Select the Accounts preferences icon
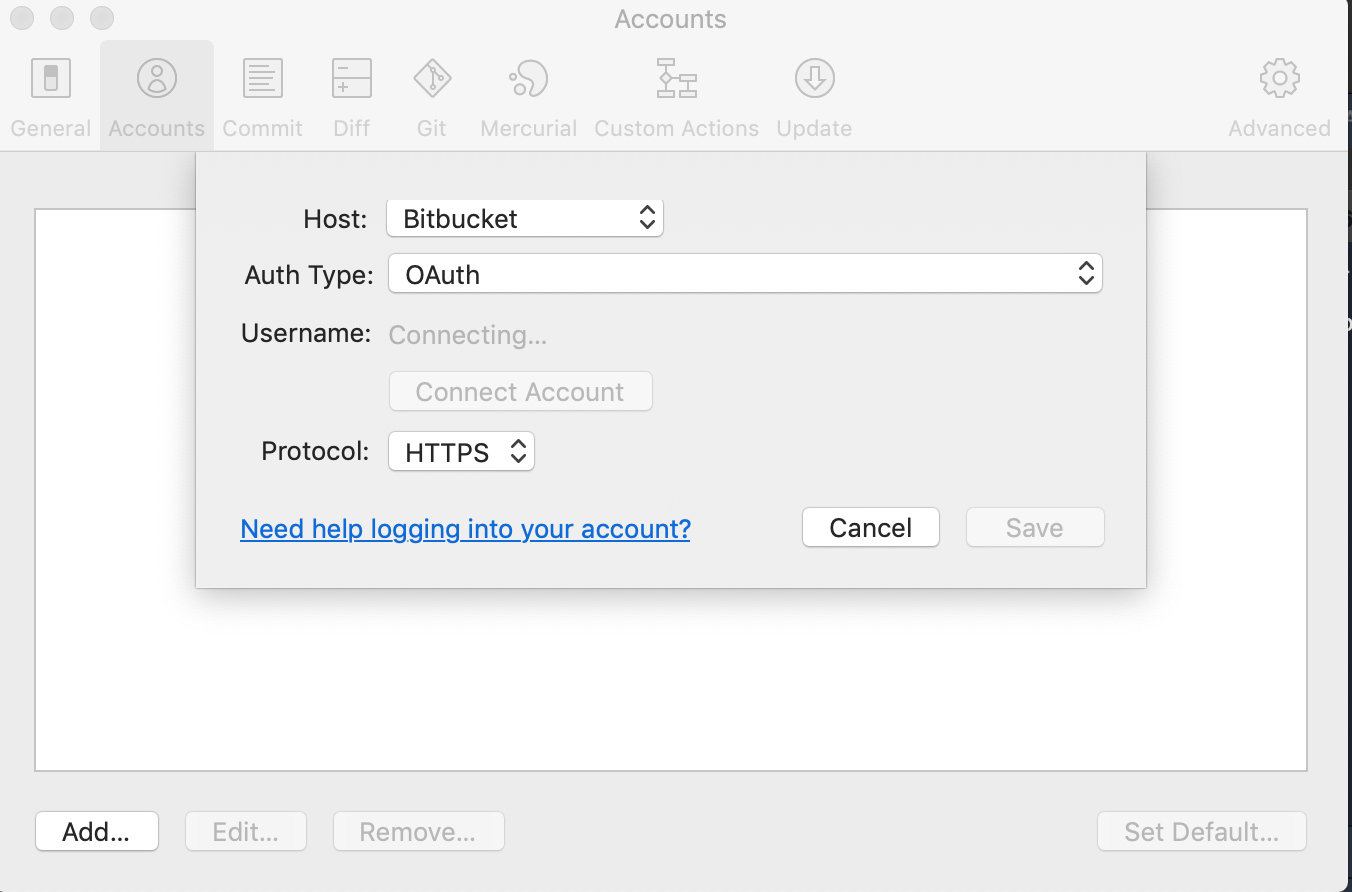 point(157,78)
